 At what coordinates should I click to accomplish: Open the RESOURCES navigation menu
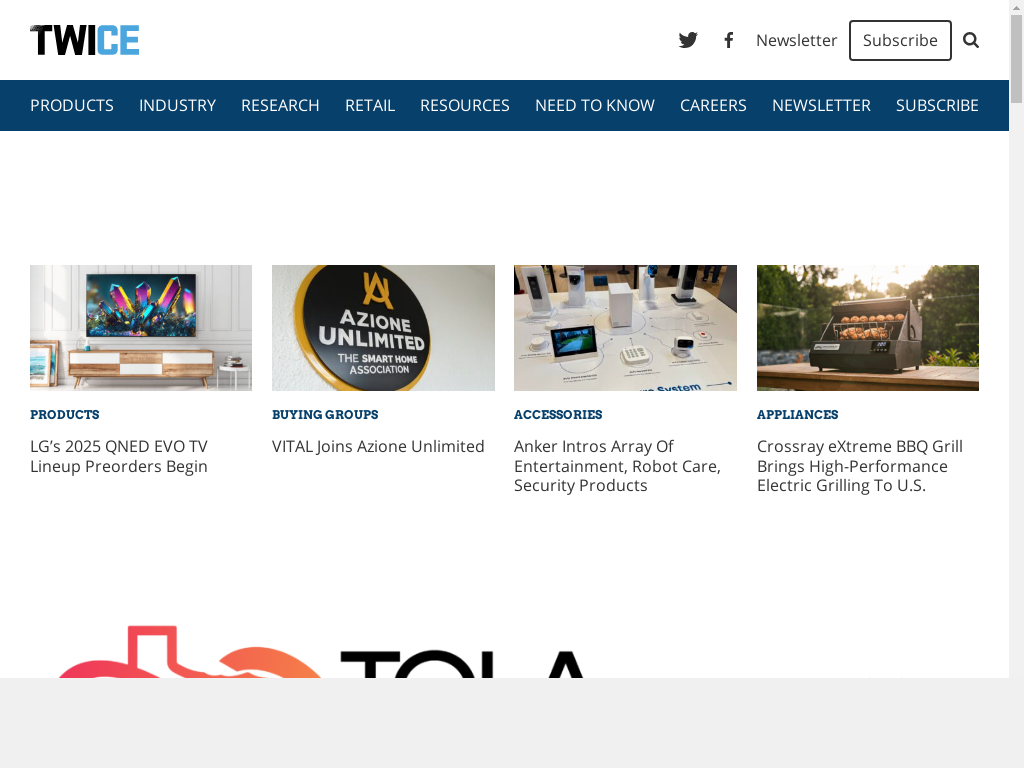[465, 105]
